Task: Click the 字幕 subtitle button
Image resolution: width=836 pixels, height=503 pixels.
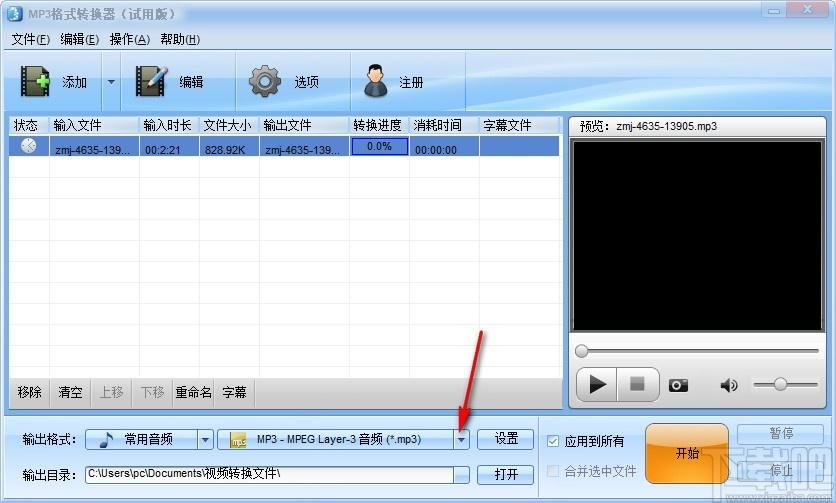Action: coord(235,393)
